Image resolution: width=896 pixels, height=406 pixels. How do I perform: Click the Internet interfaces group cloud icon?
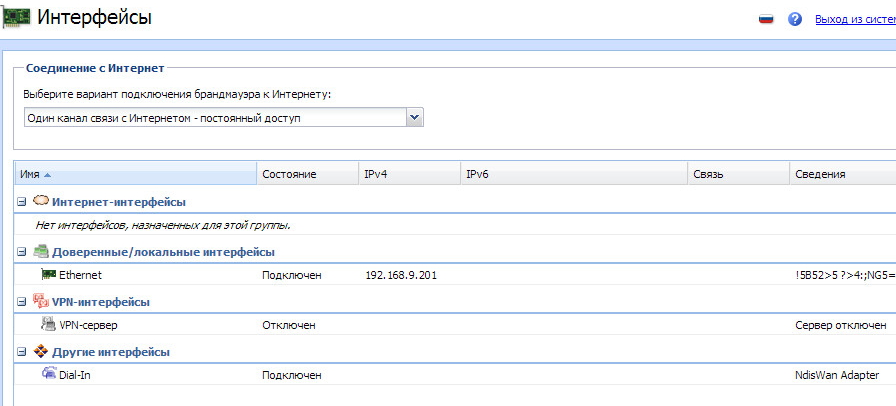click(41, 201)
